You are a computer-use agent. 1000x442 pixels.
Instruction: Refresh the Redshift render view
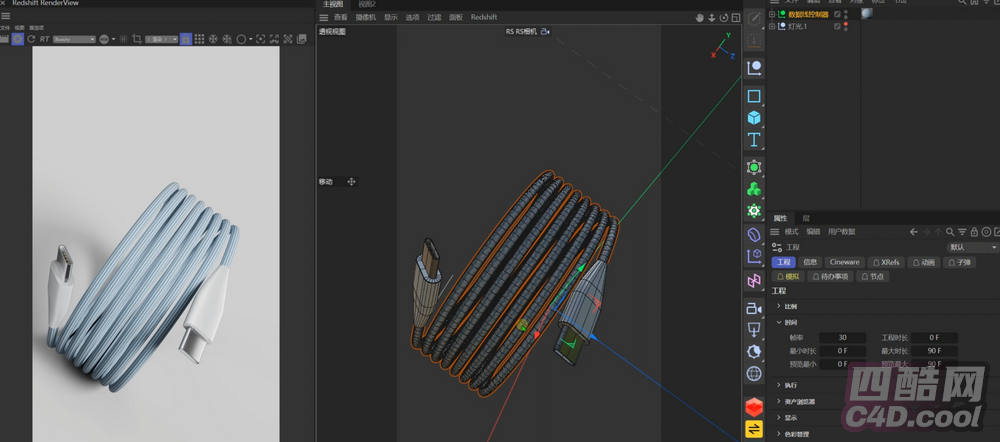31,38
